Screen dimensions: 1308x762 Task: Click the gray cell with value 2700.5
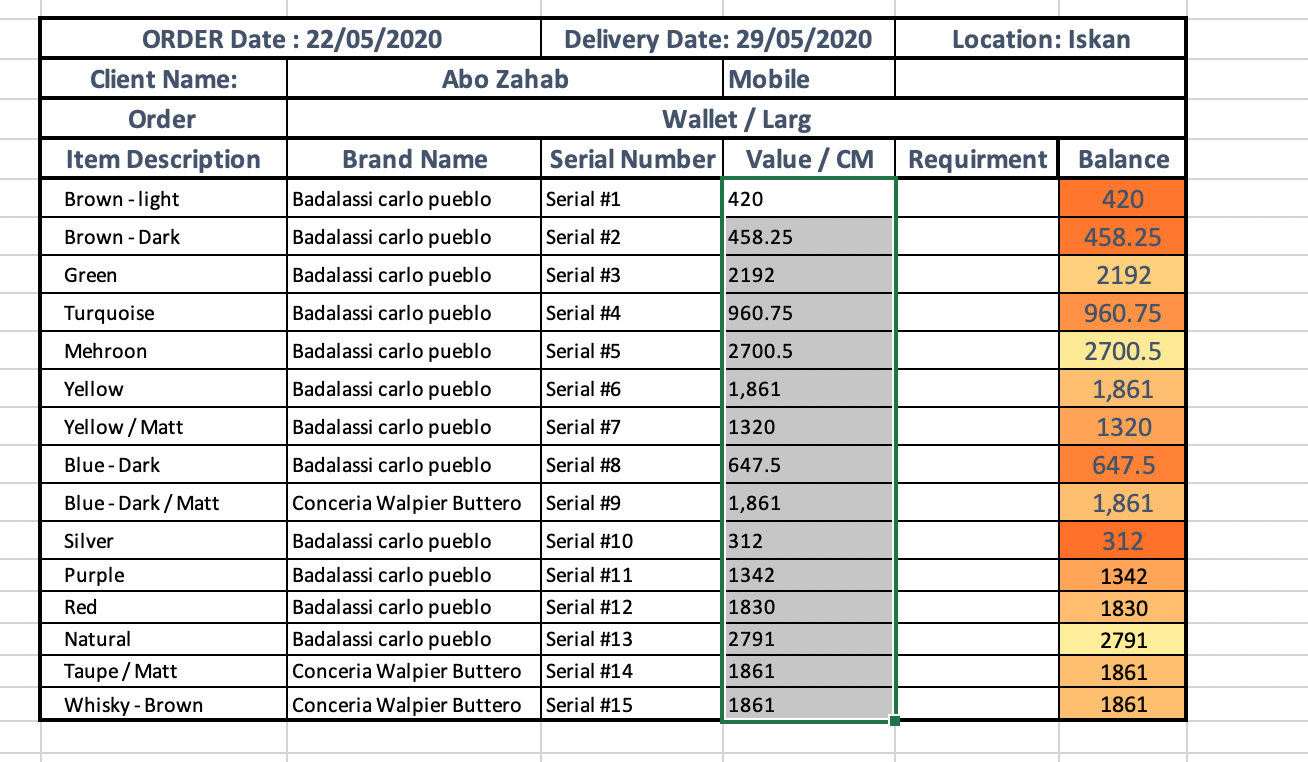click(x=809, y=351)
